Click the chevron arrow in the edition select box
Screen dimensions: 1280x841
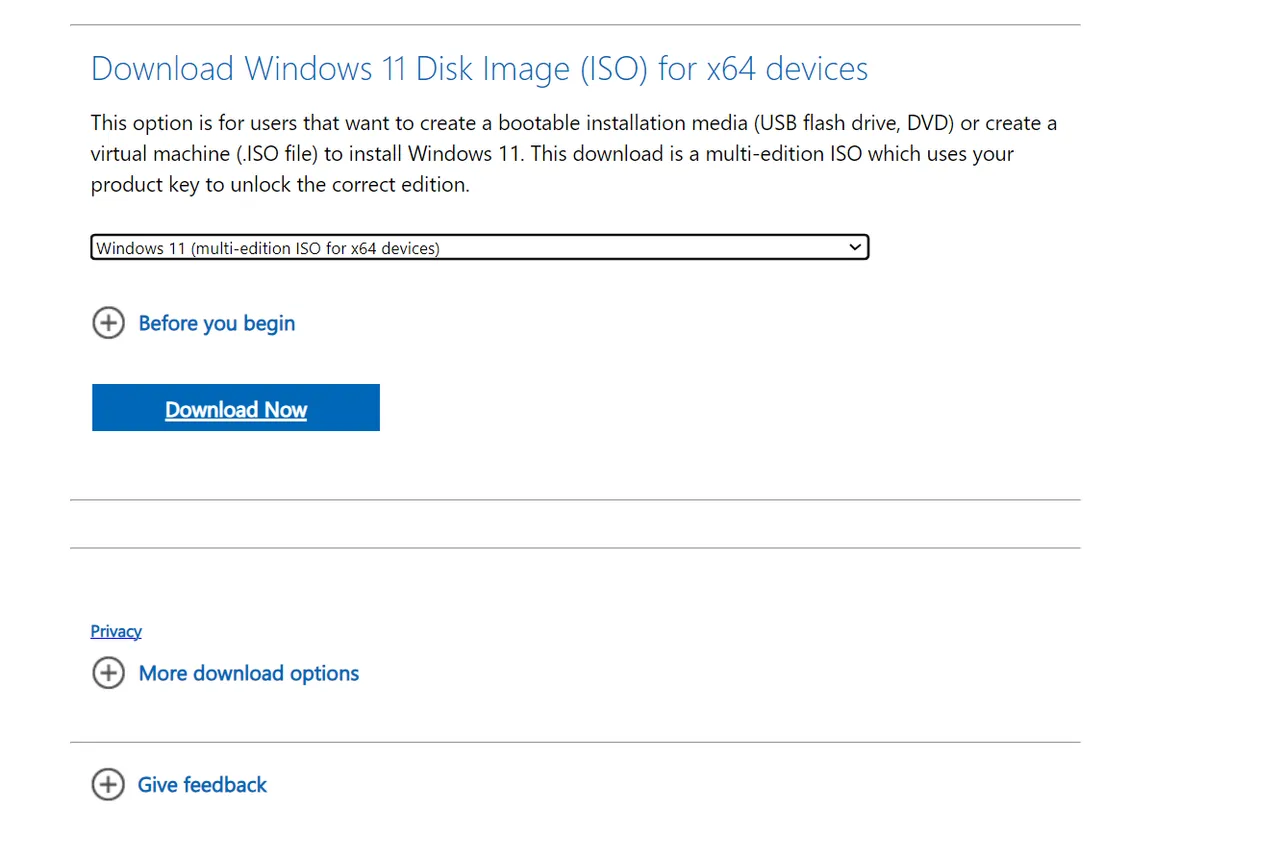[854, 247]
